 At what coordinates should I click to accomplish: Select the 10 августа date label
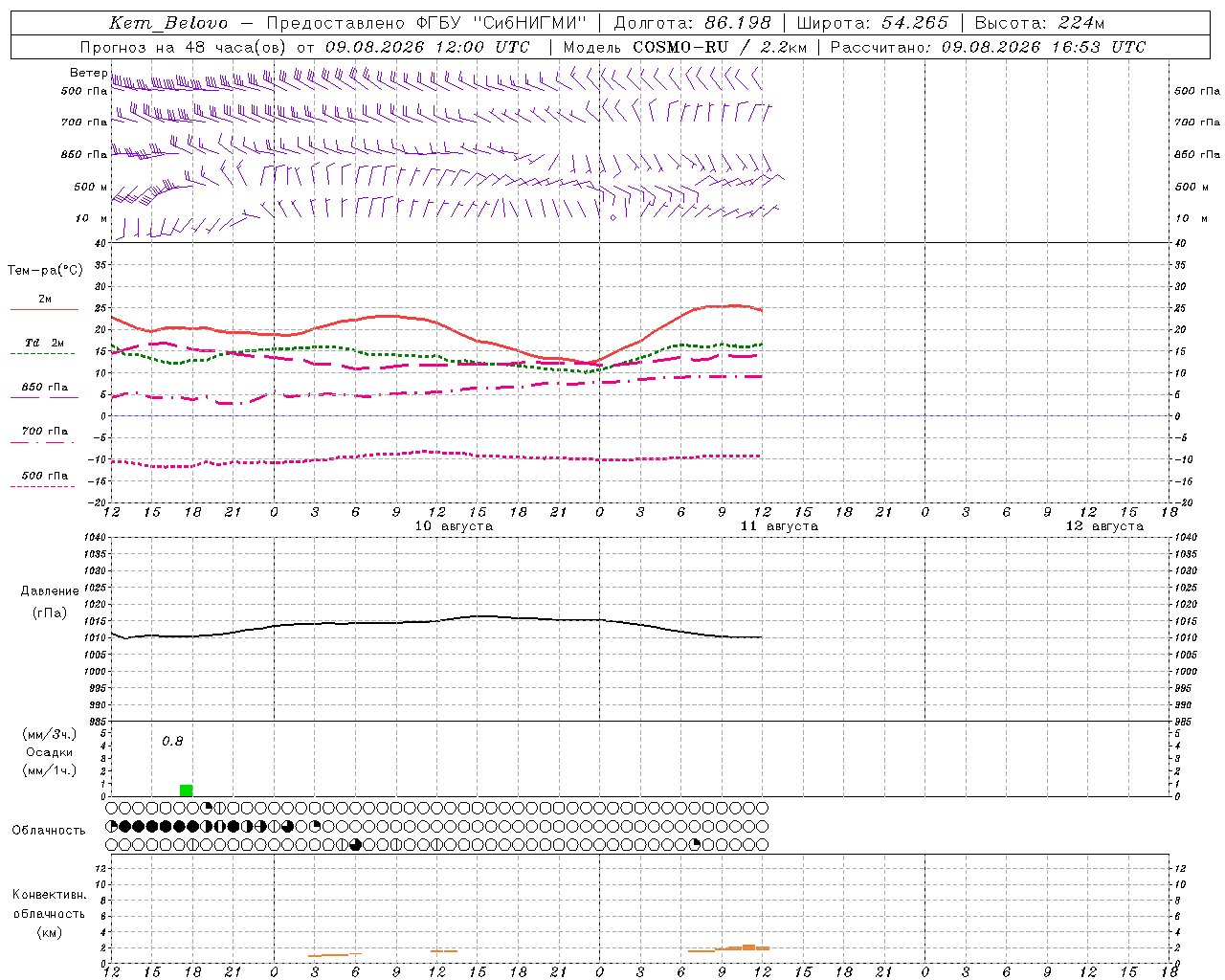[454, 526]
